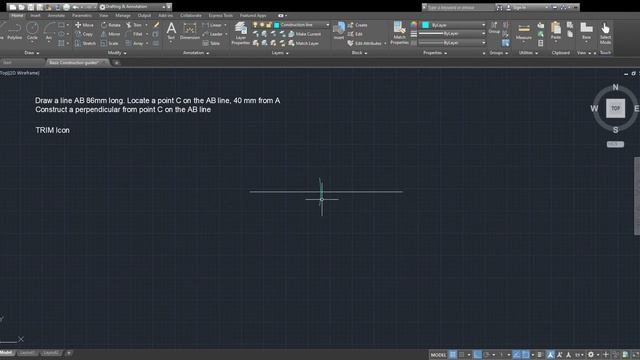Open the Construction line layer dropdown
640x360 pixels.
click(302, 25)
